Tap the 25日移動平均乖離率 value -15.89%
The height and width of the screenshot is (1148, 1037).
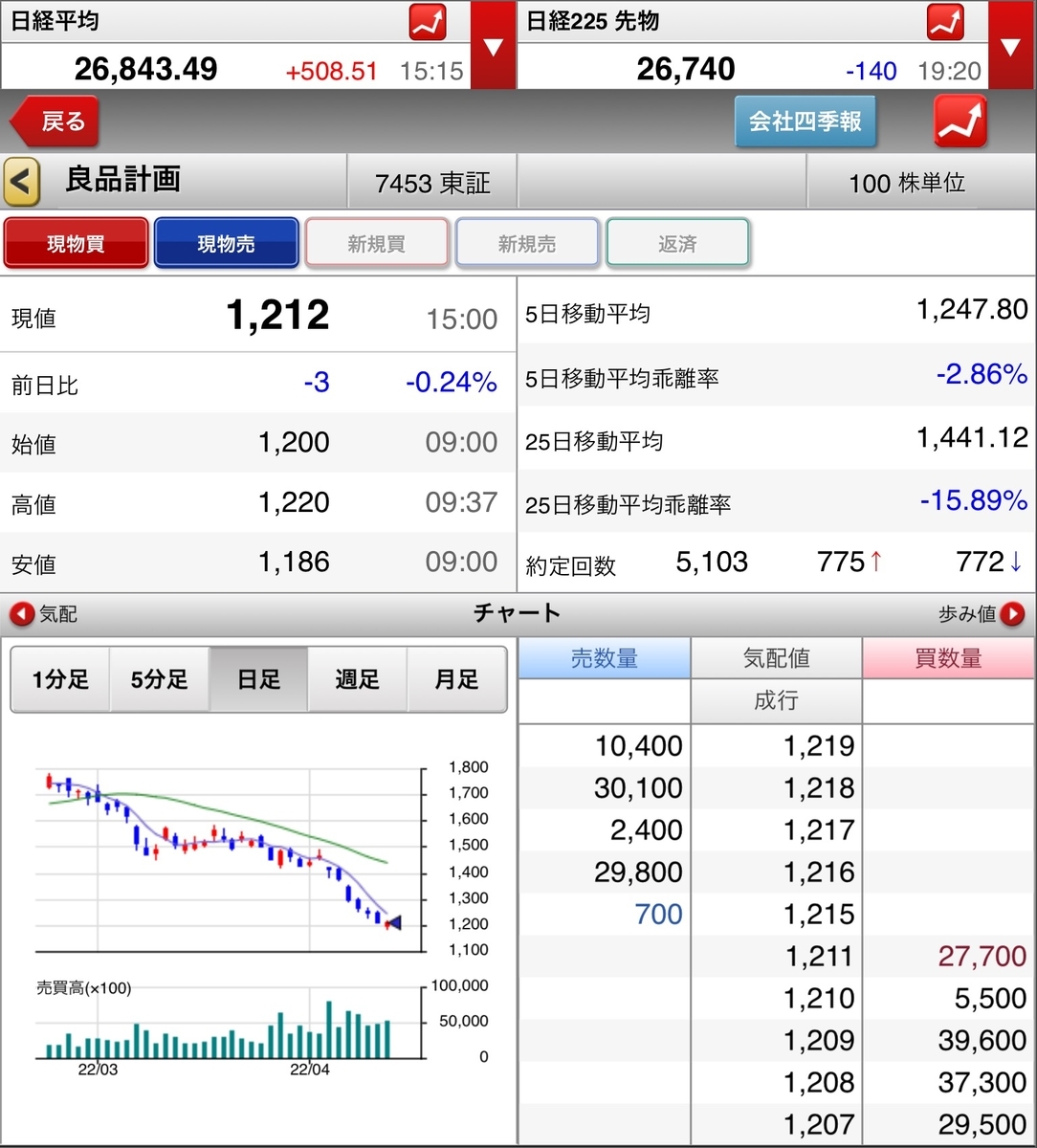tap(974, 500)
